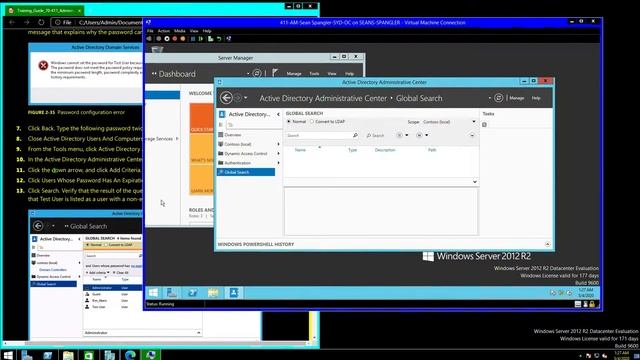Click the red Shut Down icon in VM toolbar
The image size is (640, 360).
(x=175, y=39)
